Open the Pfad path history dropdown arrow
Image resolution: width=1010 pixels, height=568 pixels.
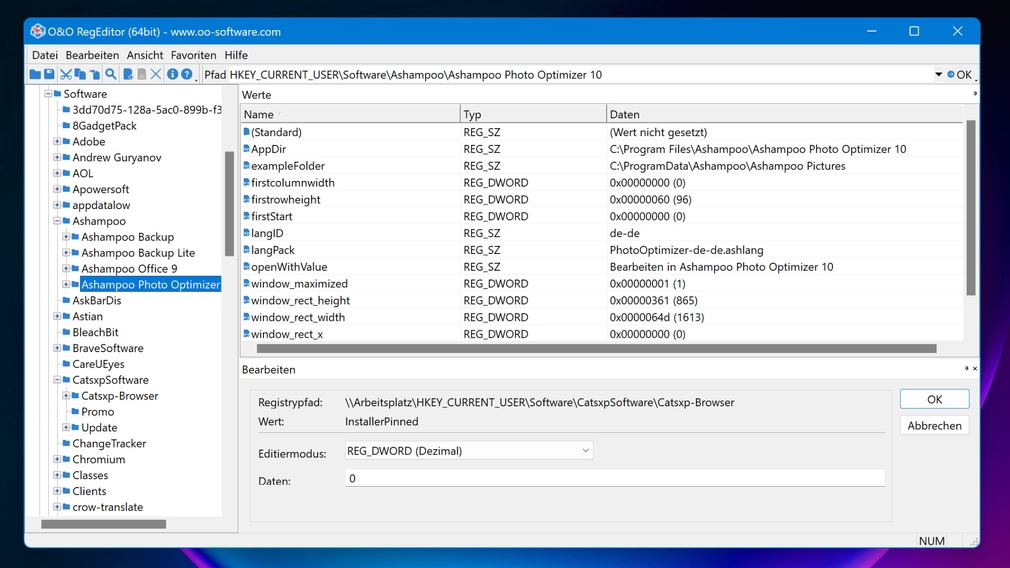click(x=938, y=75)
